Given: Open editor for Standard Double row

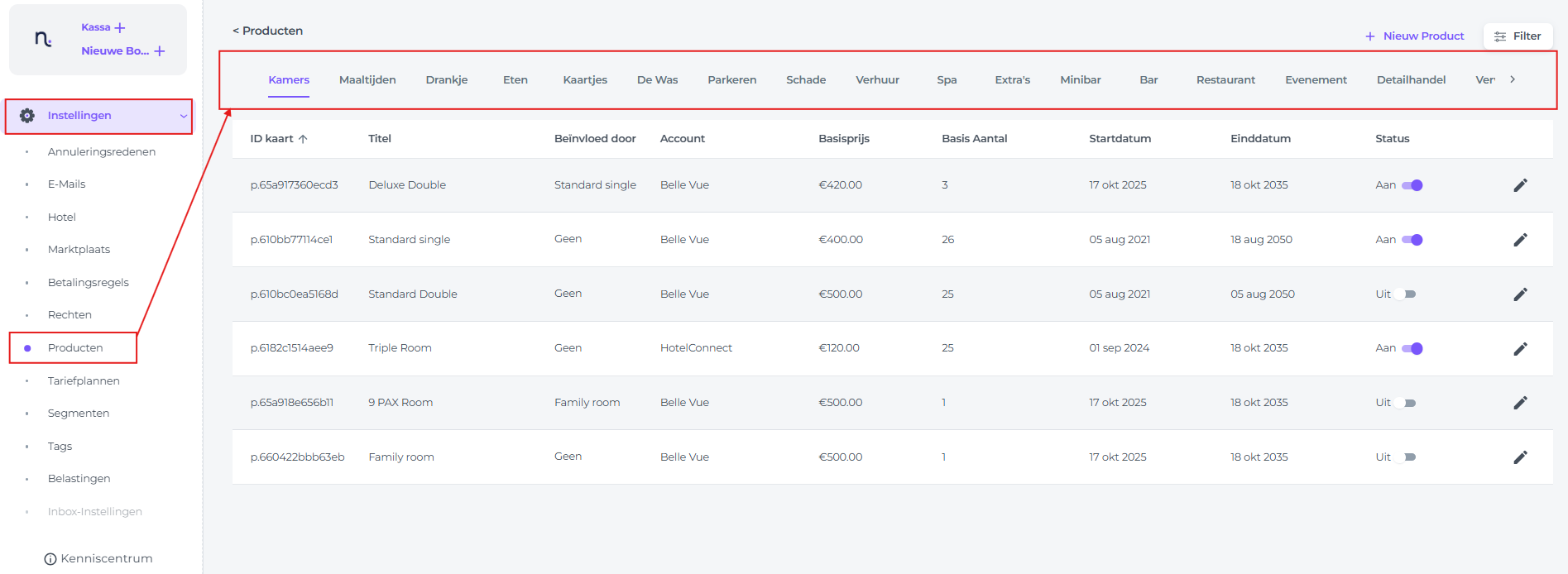Looking at the screenshot, I should [1520, 294].
